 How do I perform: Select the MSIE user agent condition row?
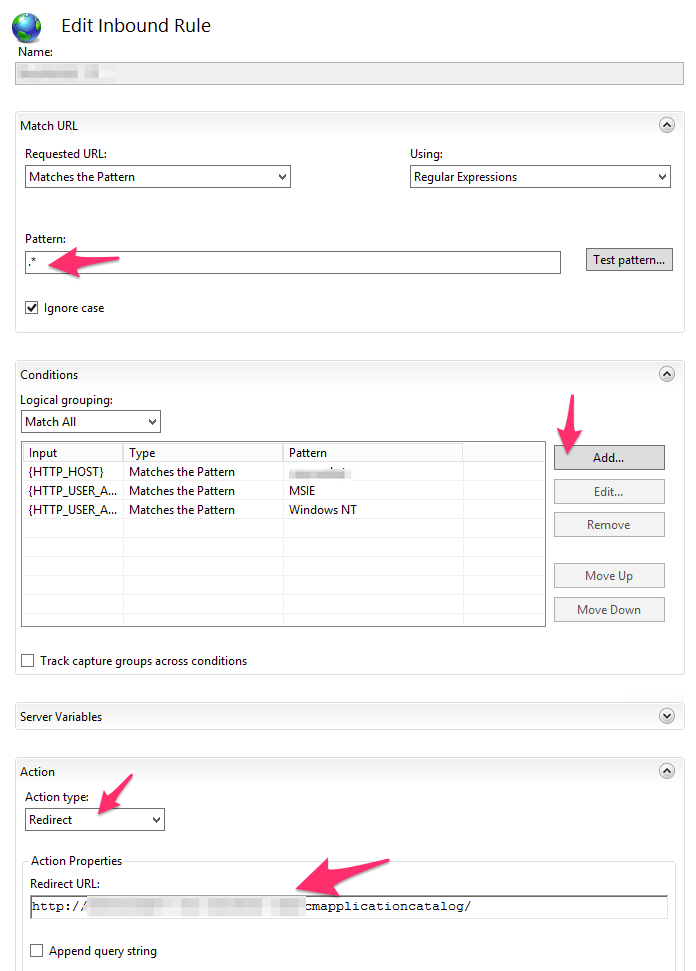(200, 491)
